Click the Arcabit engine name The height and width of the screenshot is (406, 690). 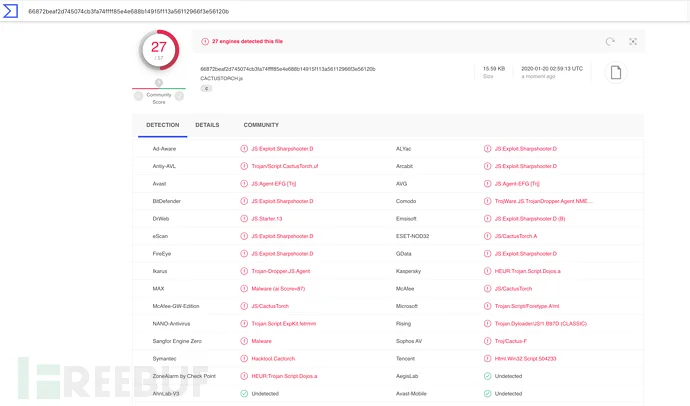pyautogui.click(x=404, y=166)
